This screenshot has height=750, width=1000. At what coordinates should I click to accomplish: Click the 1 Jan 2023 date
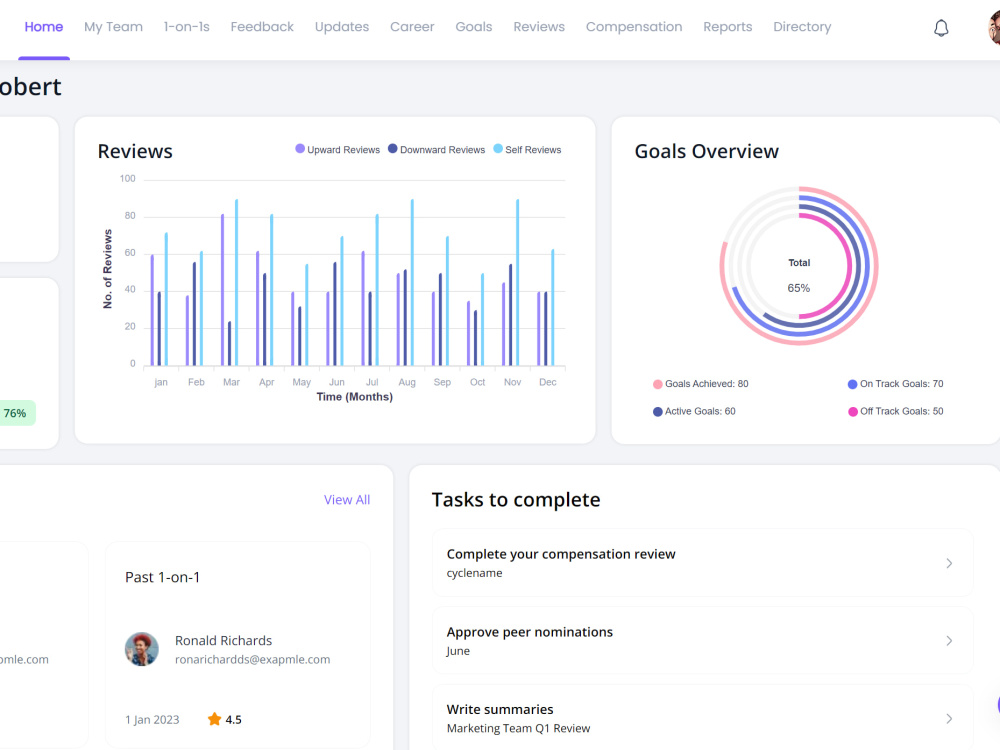tap(152, 719)
